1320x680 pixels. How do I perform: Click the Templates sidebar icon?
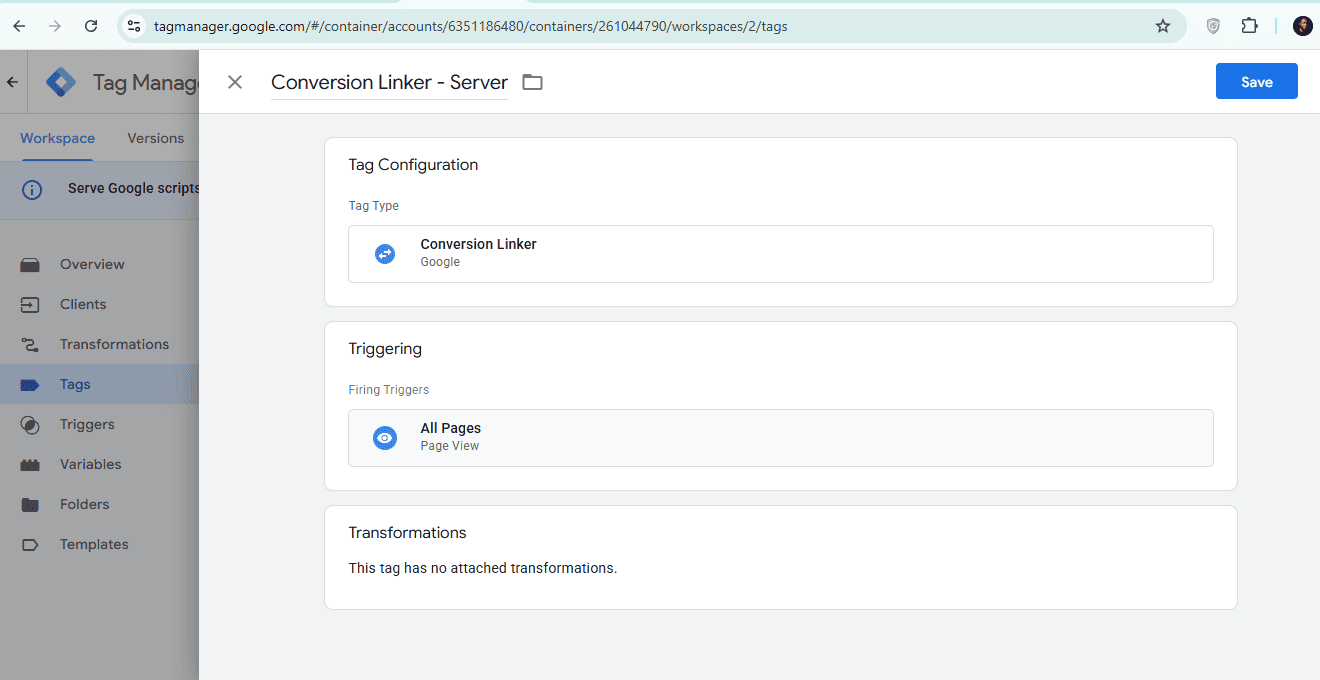[30, 545]
